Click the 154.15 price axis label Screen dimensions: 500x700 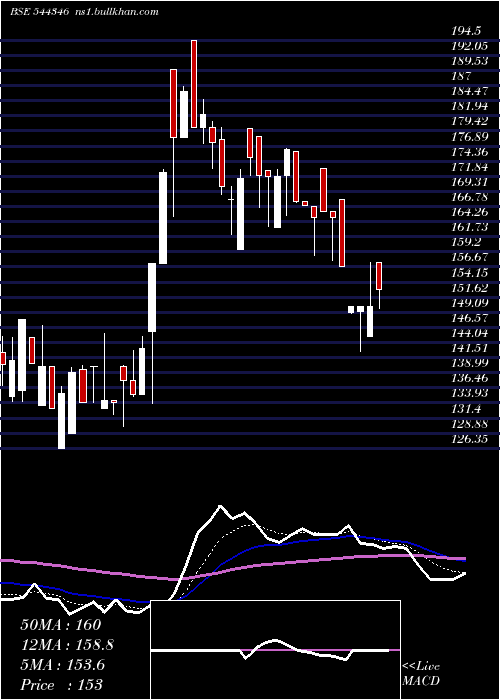tap(469, 272)
